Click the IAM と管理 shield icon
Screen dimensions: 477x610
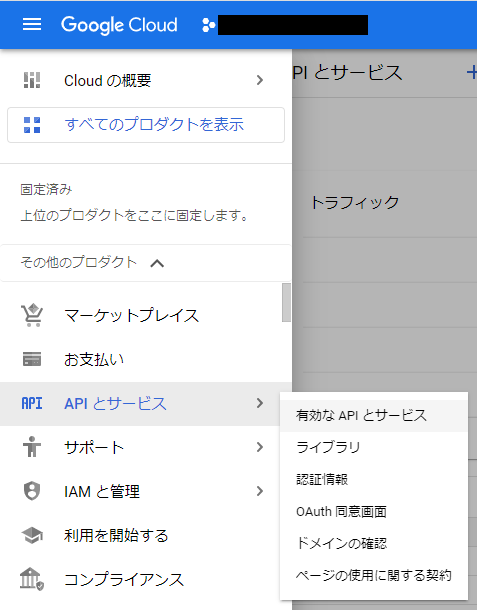click(x=32, y=491)
